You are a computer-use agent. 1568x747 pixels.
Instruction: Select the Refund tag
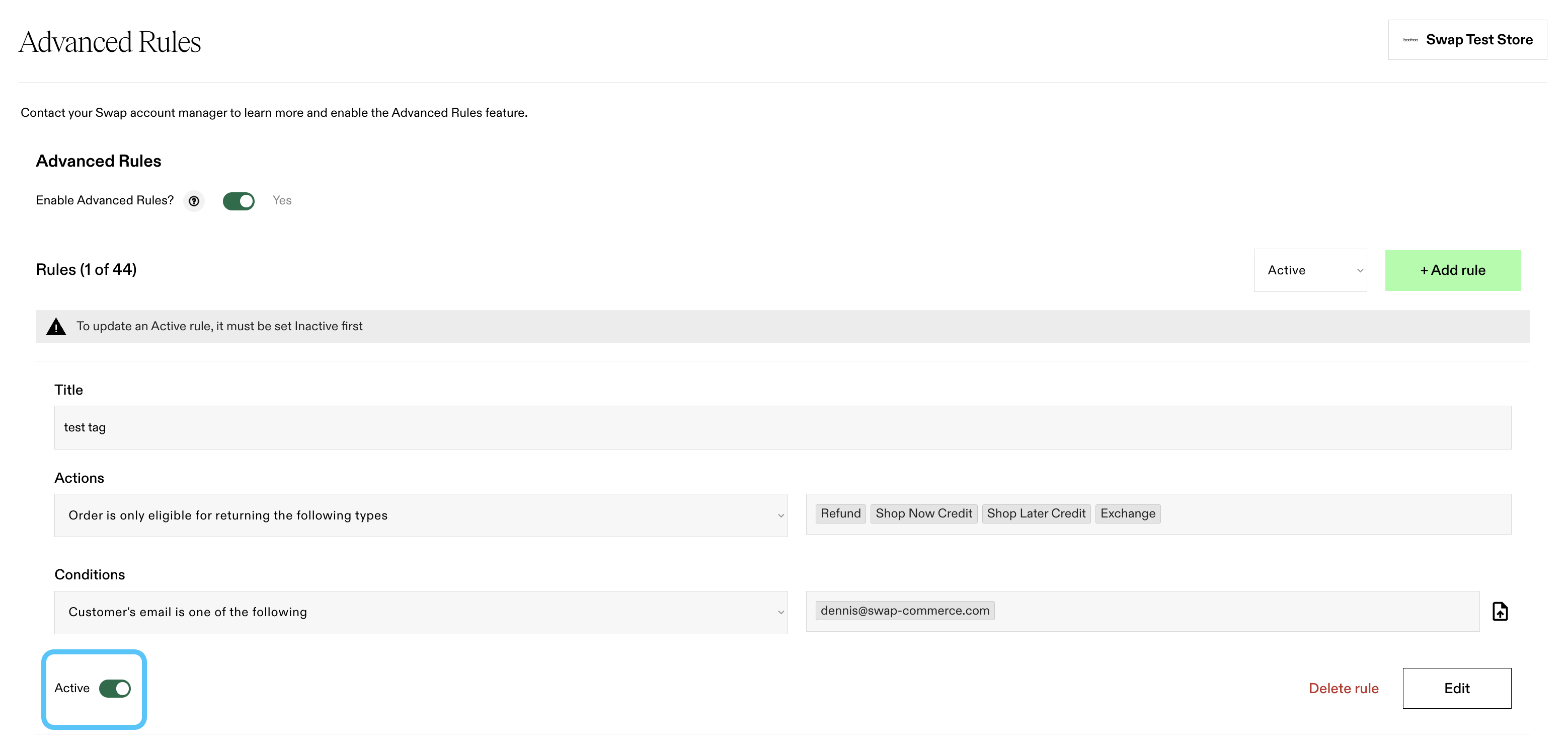click(x=840, y=514)
